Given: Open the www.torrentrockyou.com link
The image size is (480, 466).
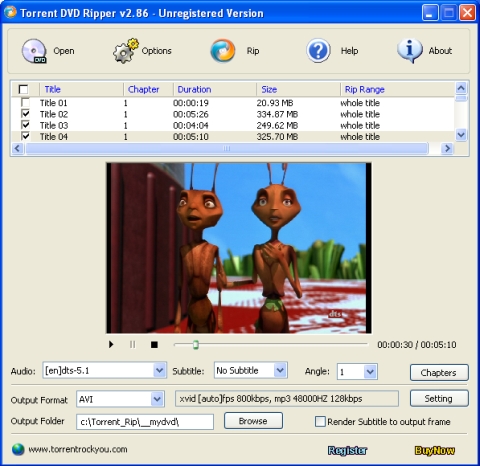Looking at the screenshot, I should pyautogui.click(x=78, y=449).
